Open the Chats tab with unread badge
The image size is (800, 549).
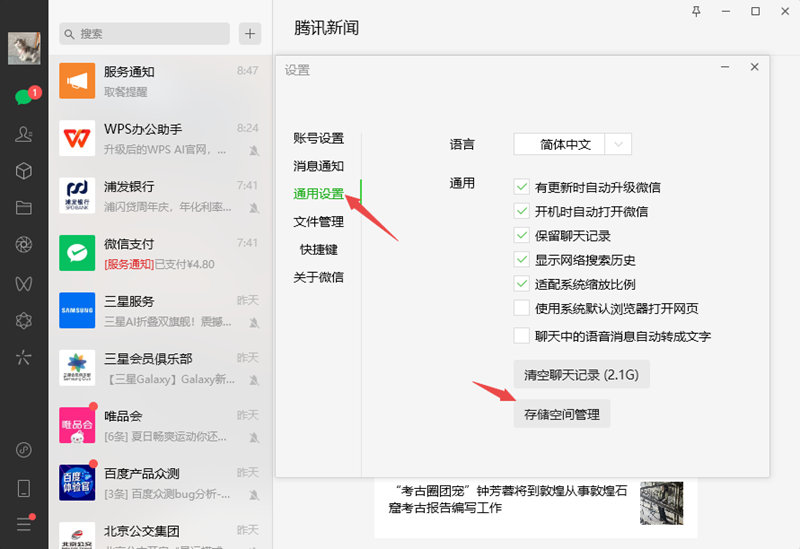click(x=24, y=95)
